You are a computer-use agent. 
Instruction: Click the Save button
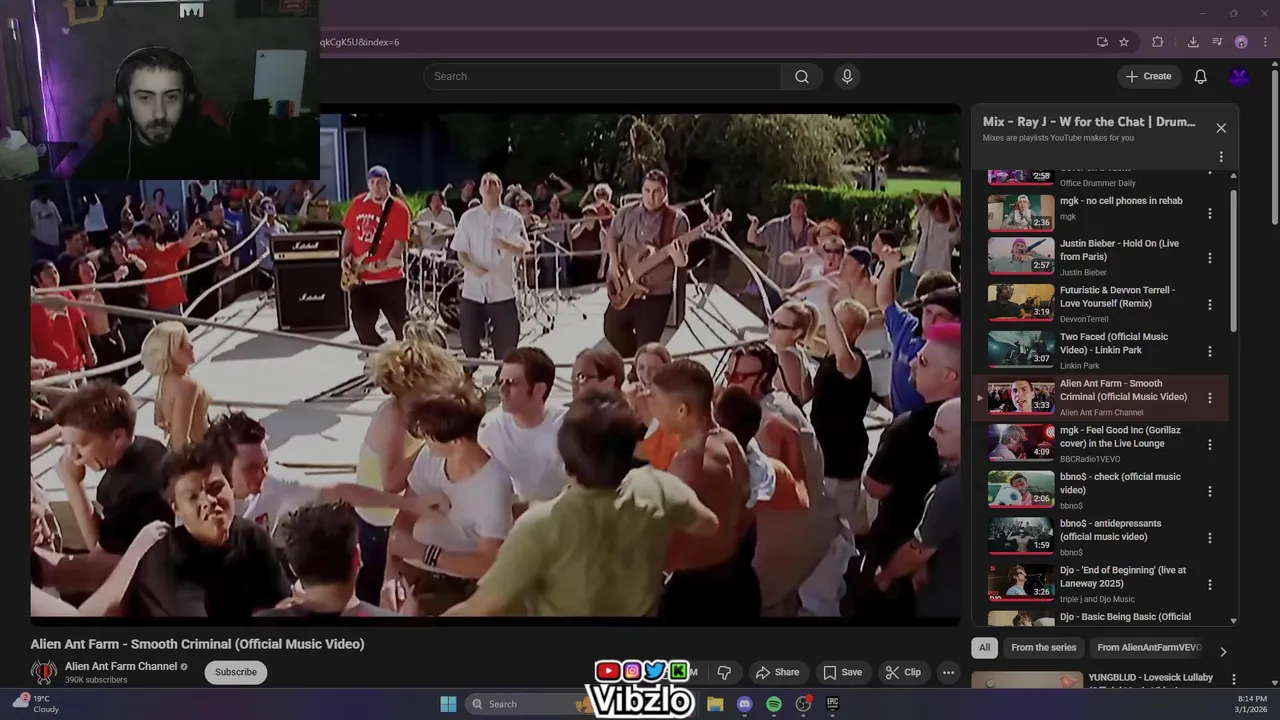tap(842, 672)
